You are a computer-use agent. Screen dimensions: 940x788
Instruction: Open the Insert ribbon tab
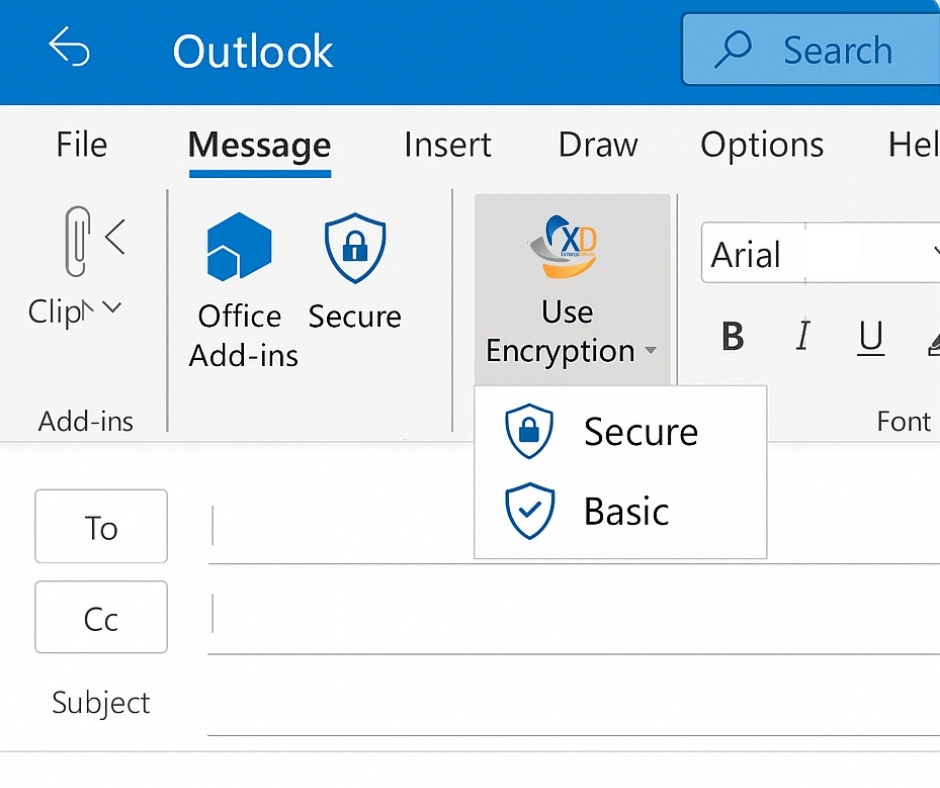(x=447, y=145)
